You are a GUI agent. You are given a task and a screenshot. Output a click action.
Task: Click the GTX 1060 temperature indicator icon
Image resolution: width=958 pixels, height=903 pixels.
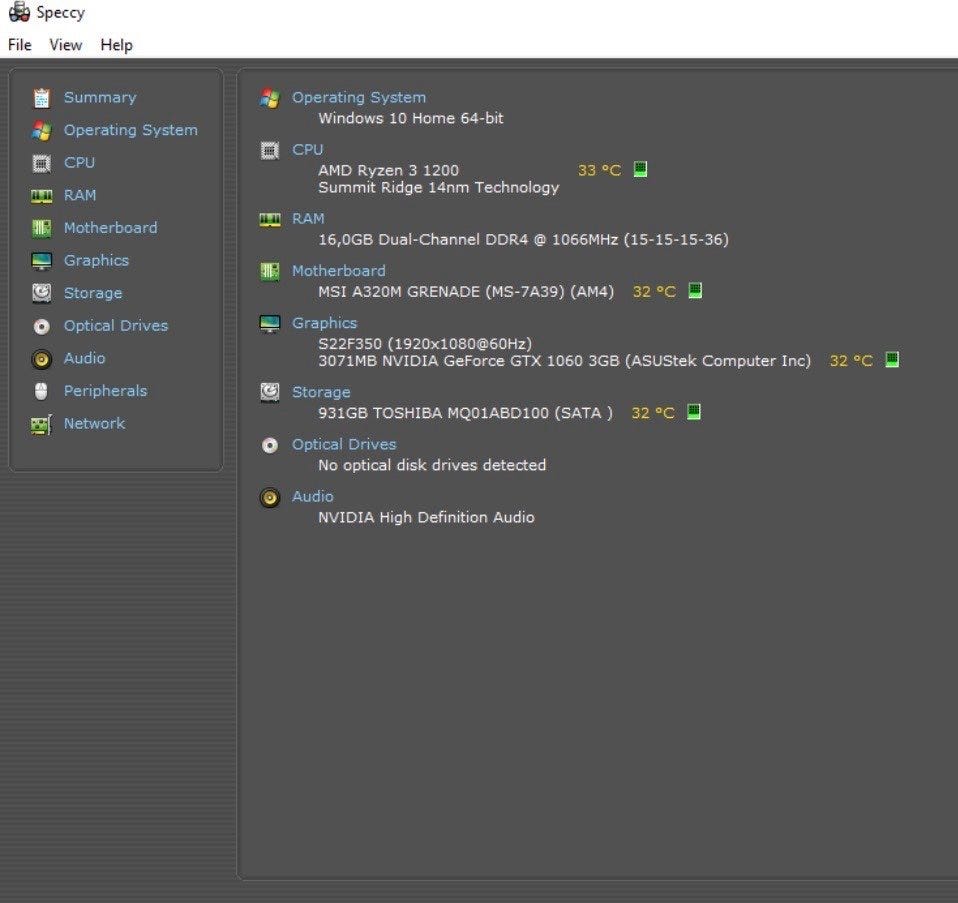(892, 359)
